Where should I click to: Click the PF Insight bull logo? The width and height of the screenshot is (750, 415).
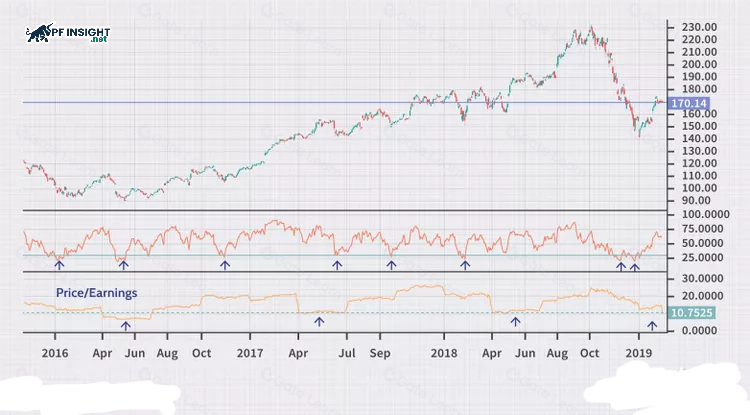[38, 34]
